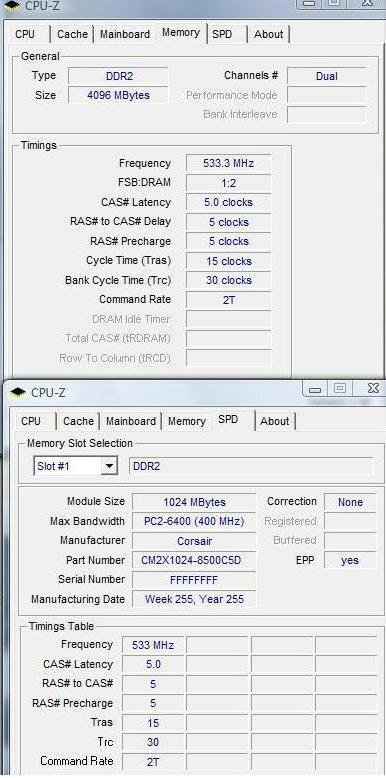
Task: Click the 5.0 CAS# Latency table cell
Action: pos(153,664)
